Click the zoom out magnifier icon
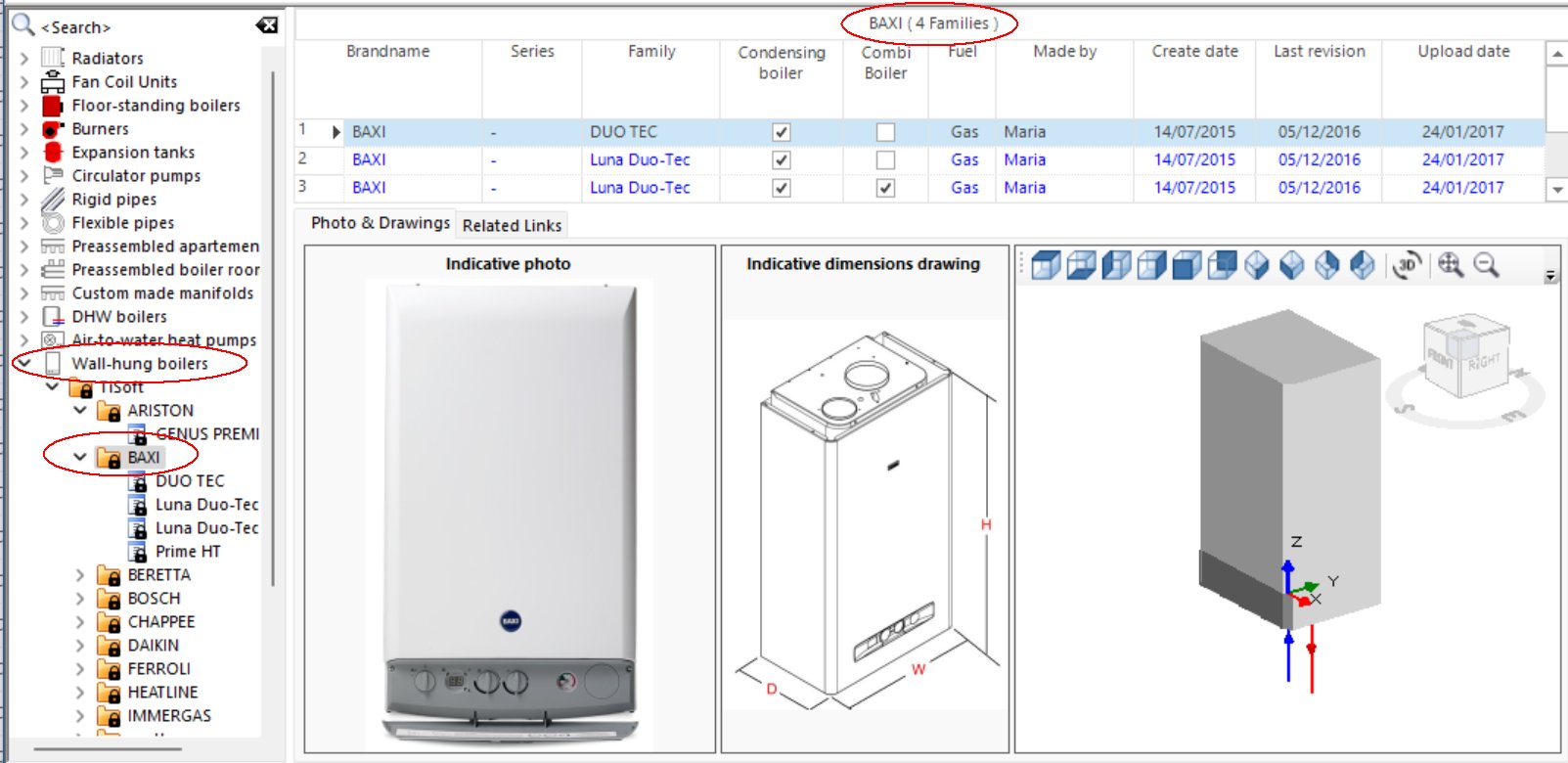Image resolution: width=1568 pixels, height=763 pixels. click(x=1486, y=265)
